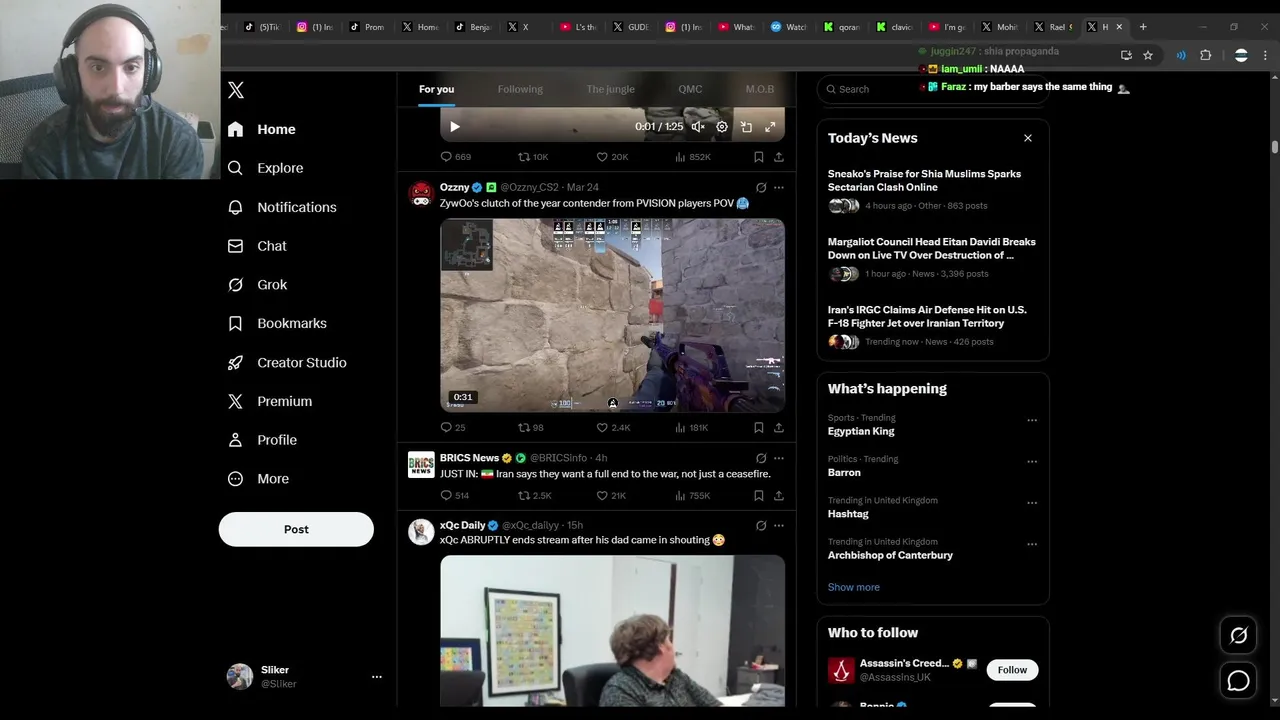View Ozzny post 181K views
The height and width of the screenshot is (720, 1280).
tap(692, 428)
